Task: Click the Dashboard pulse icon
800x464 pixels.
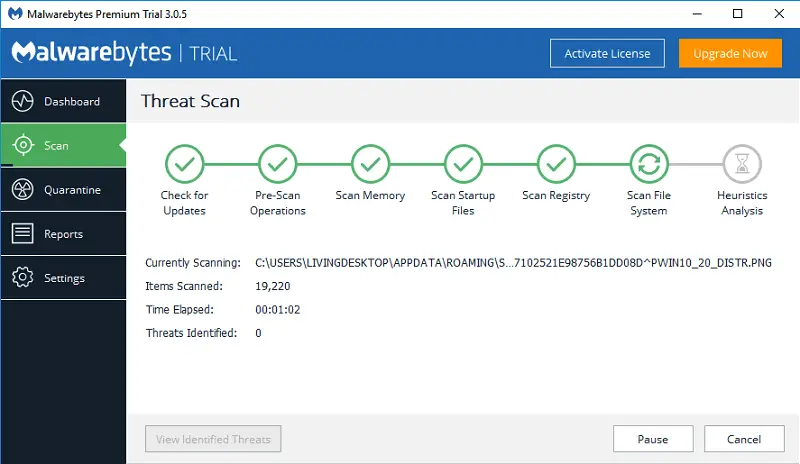Action: tap(22, 101)
